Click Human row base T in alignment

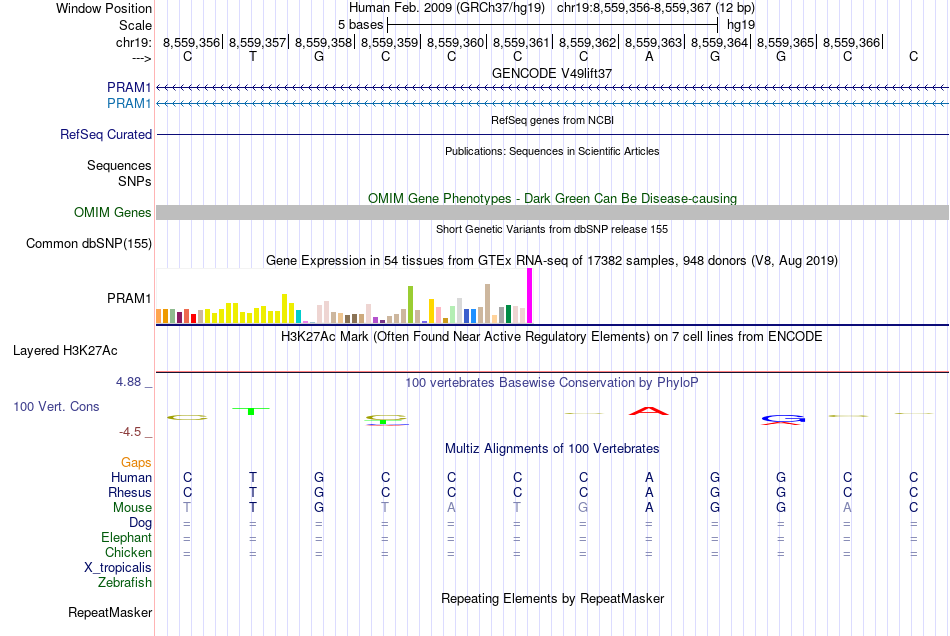tap(253, 477)
